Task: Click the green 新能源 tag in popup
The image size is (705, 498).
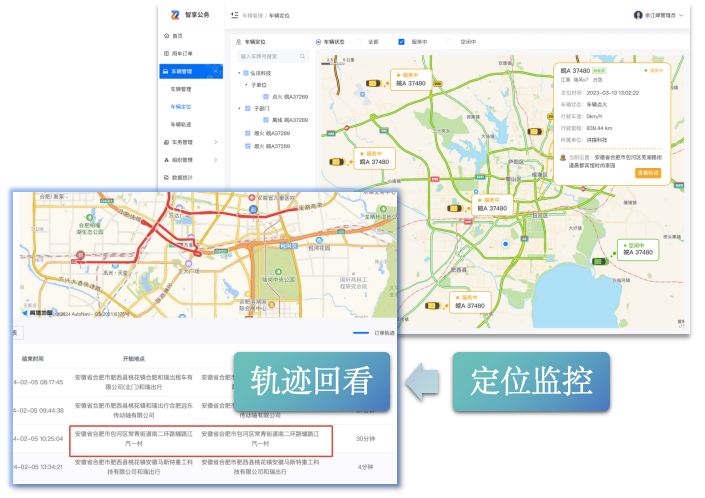Action: (x=599, y=71)
